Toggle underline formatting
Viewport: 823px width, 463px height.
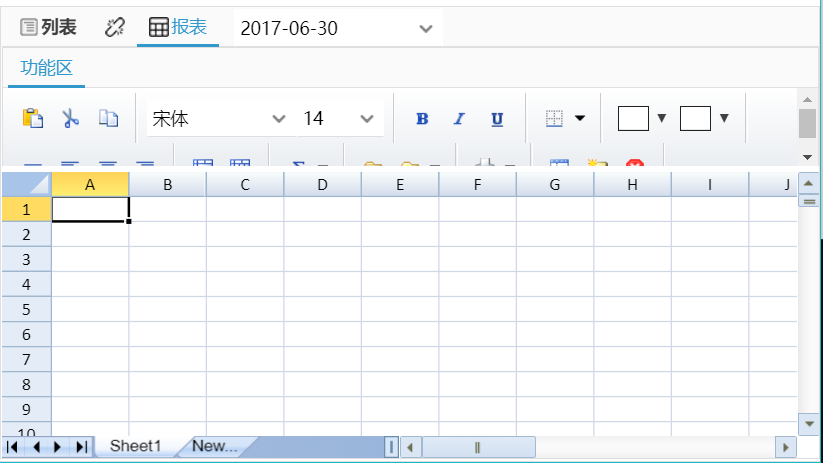497,119
